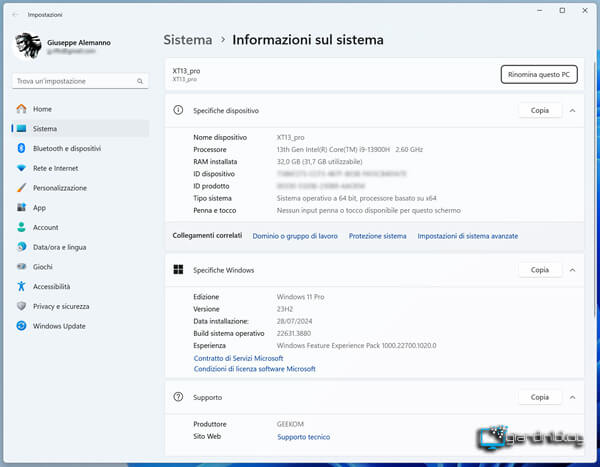Open Rete e Internet settings
600x467 pixels.
point(80,168)
